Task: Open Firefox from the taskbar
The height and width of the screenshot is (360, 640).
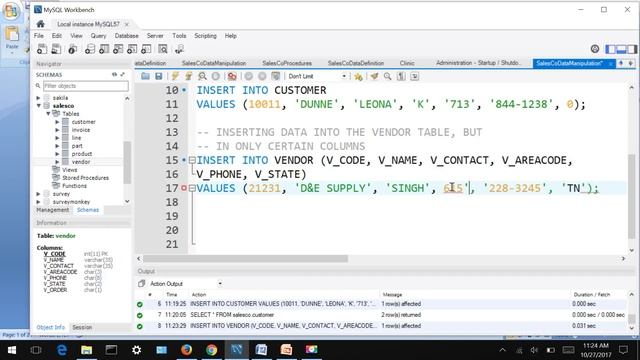Action: [x=187, y=350]
